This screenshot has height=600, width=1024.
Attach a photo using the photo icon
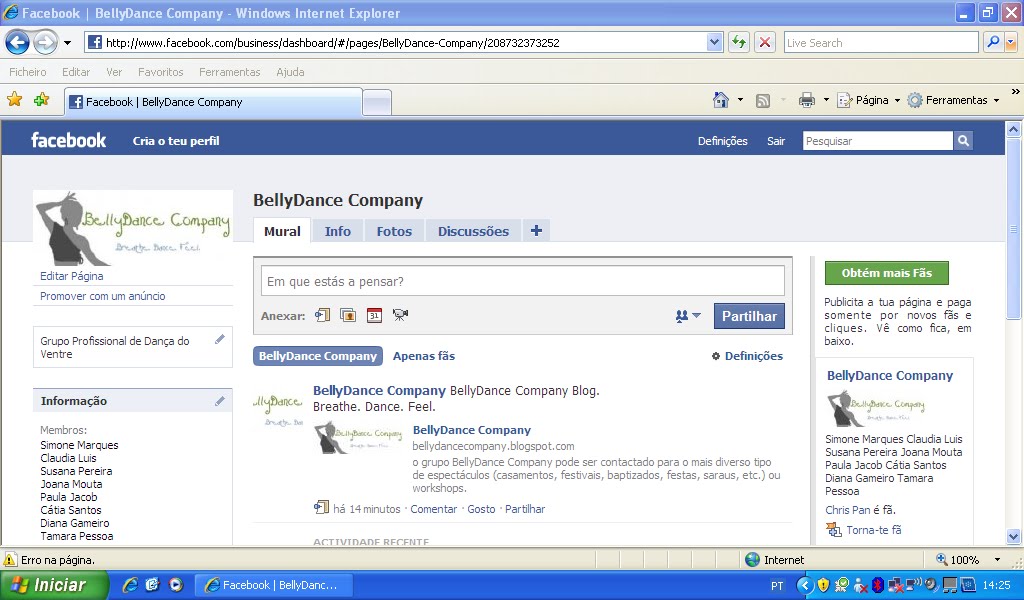click(348, 315)
